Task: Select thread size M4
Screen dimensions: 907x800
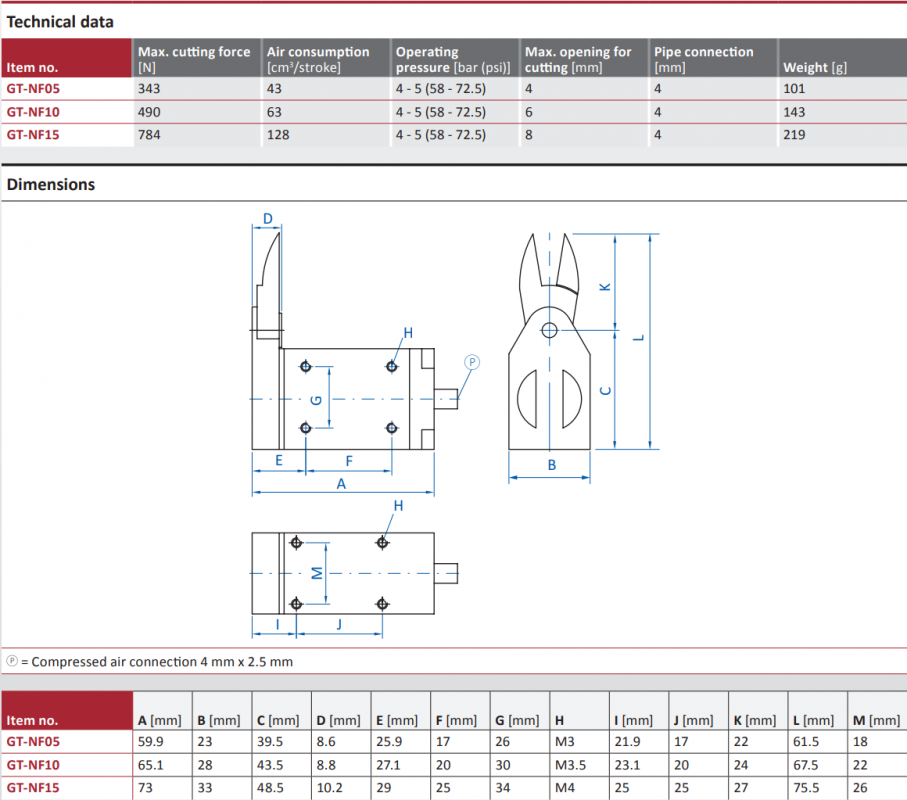Action: (x=565, y=788)
